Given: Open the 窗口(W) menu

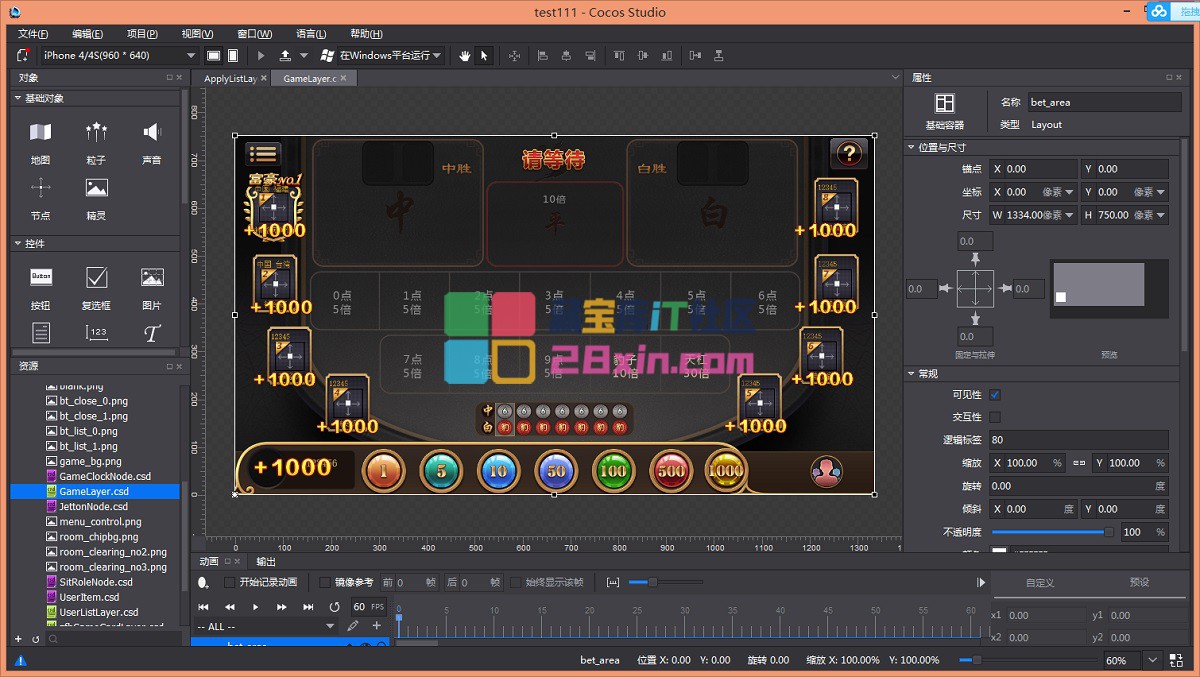Looking at the screenshot, I should tap(255, 34).
